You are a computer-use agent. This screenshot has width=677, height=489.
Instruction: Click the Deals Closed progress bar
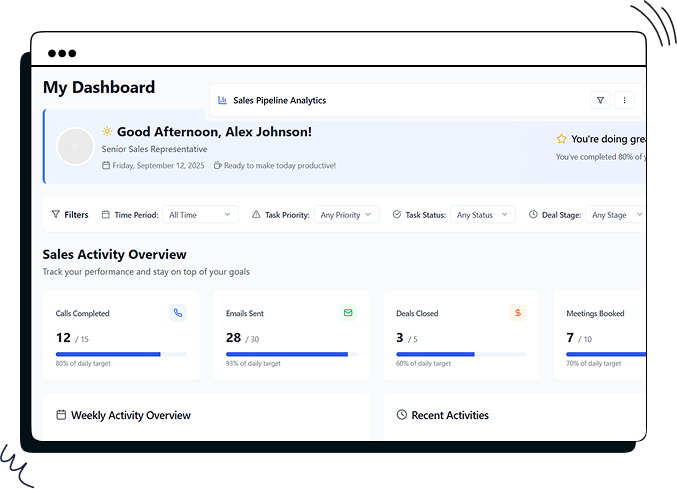(x=462, y=354)
